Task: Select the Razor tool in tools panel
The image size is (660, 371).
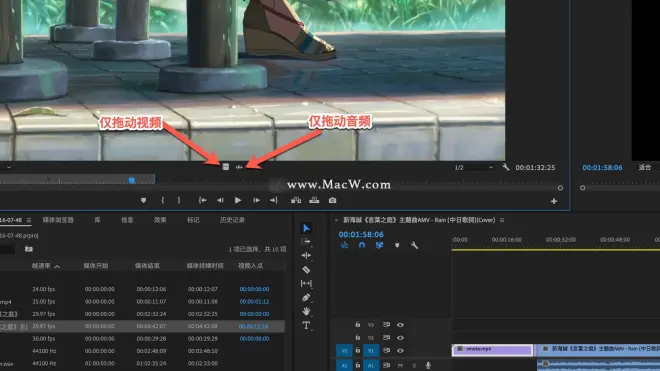Action: (306, 270)
